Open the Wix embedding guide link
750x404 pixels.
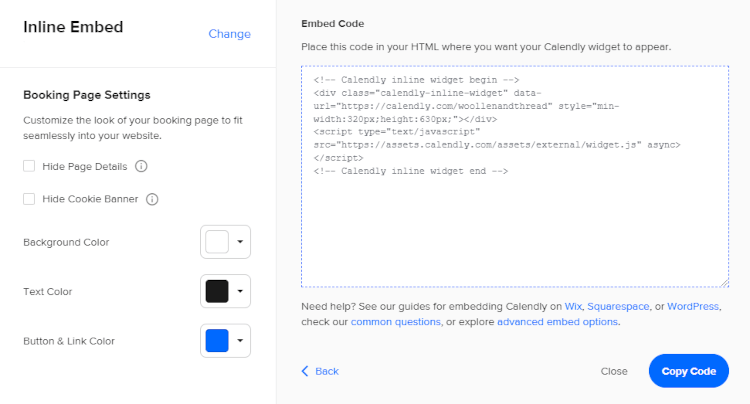(x=573, y=306)
